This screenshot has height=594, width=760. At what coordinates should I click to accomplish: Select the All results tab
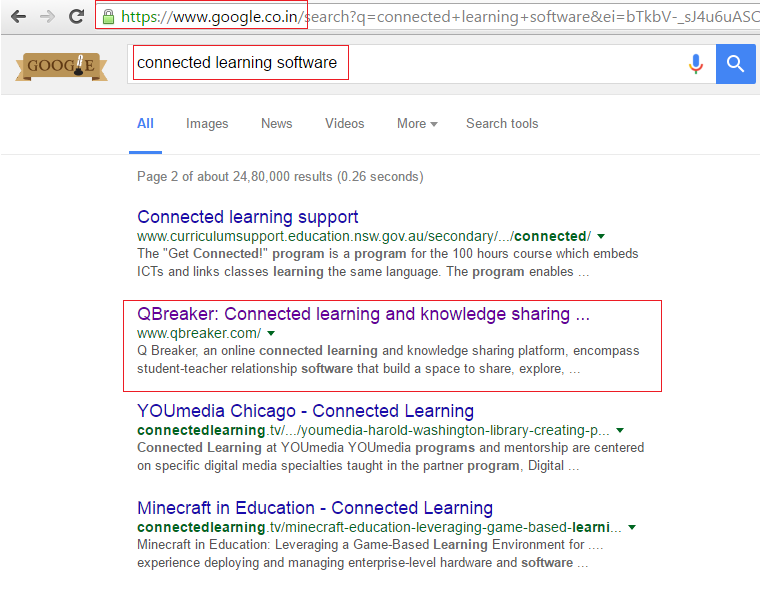(145, 124)
